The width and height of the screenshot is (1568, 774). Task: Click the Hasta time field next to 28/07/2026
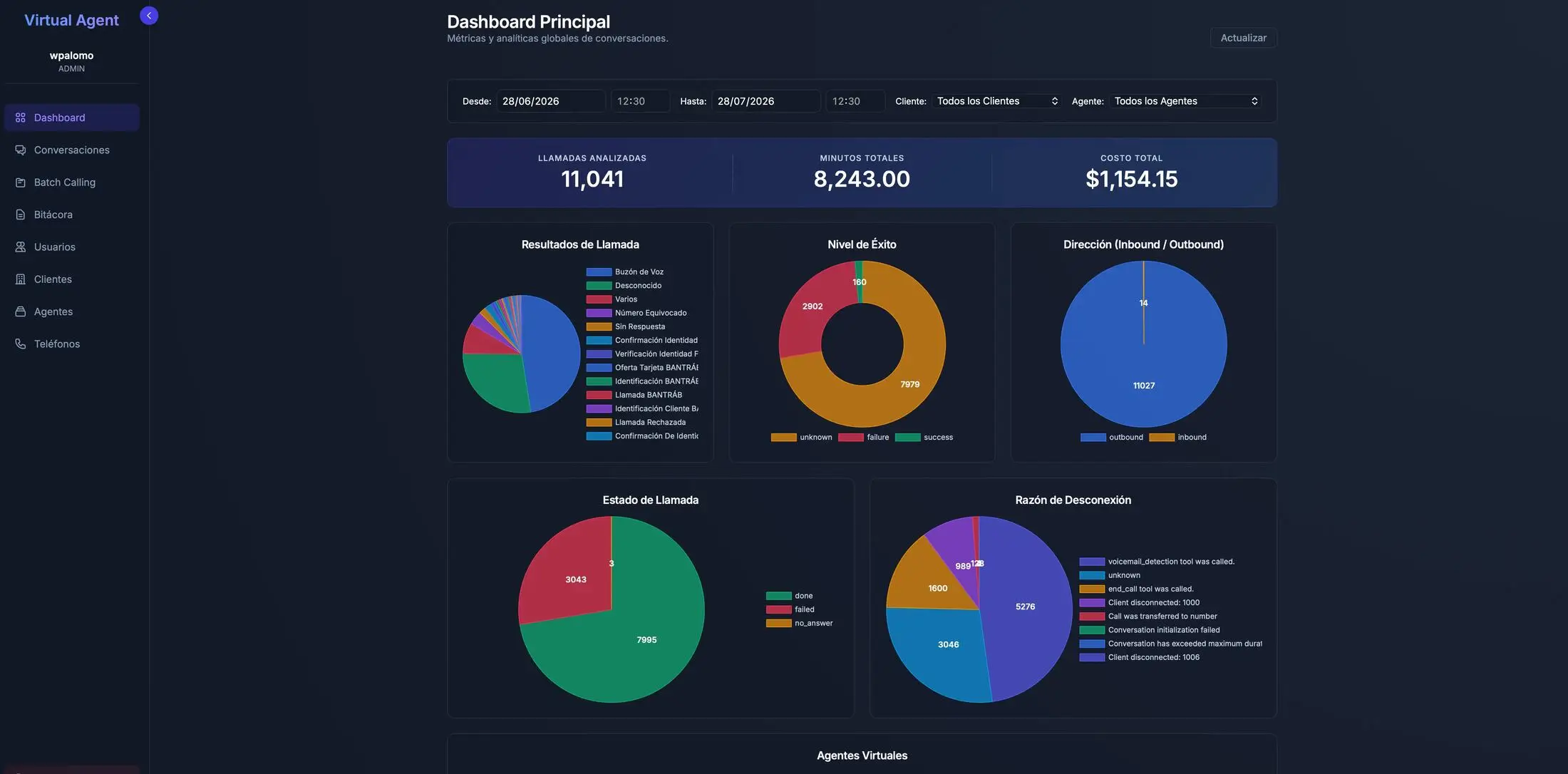(855, 101)
